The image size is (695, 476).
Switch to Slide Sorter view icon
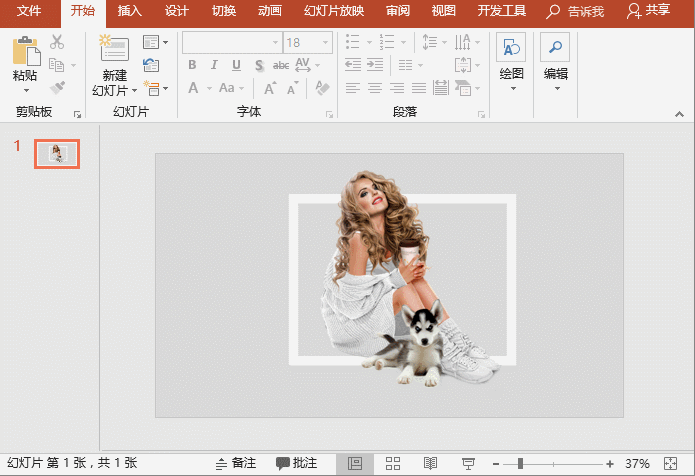pyautogui.click(x=393, y=463)
